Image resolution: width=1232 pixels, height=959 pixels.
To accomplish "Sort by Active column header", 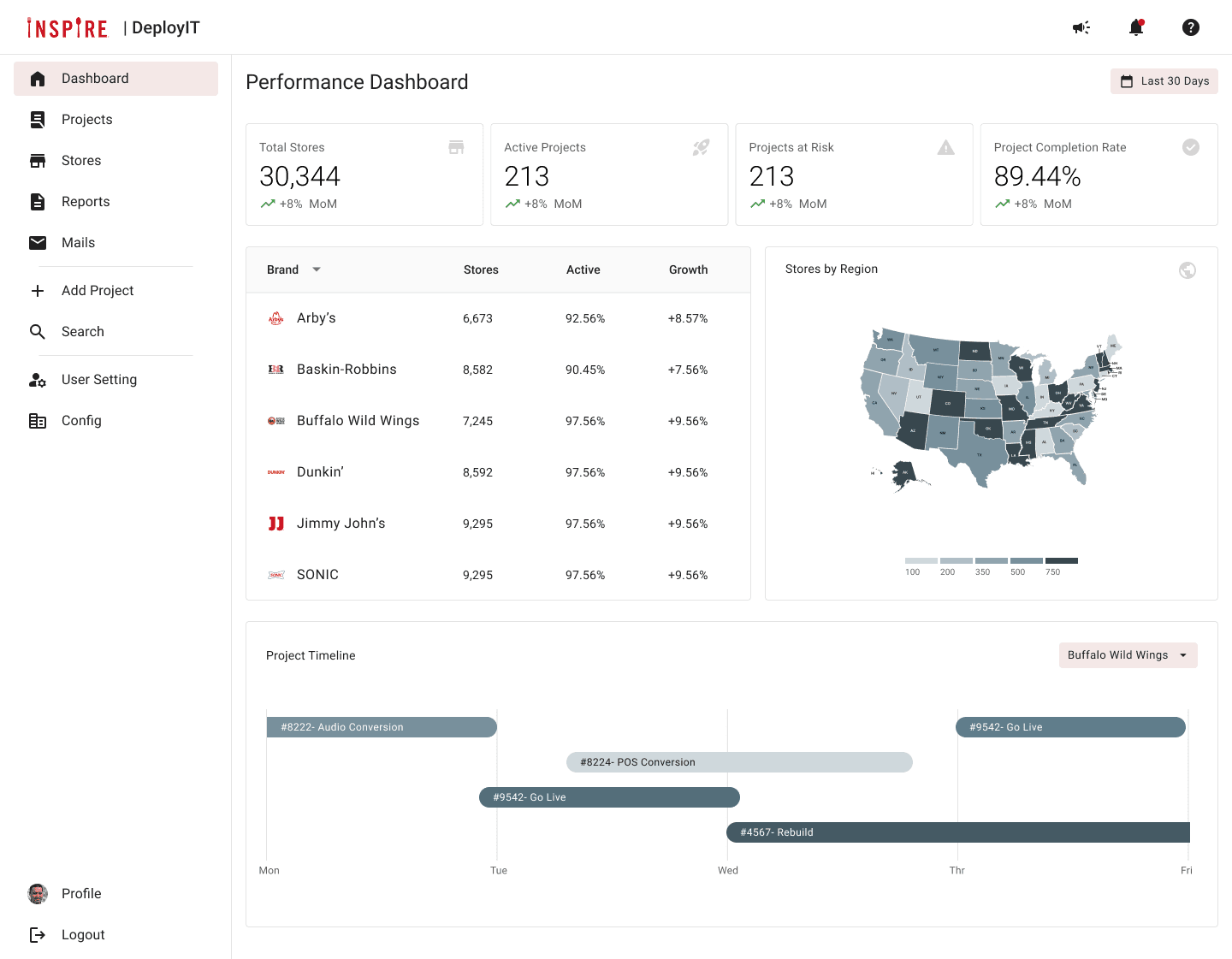I will coord(583,269).
